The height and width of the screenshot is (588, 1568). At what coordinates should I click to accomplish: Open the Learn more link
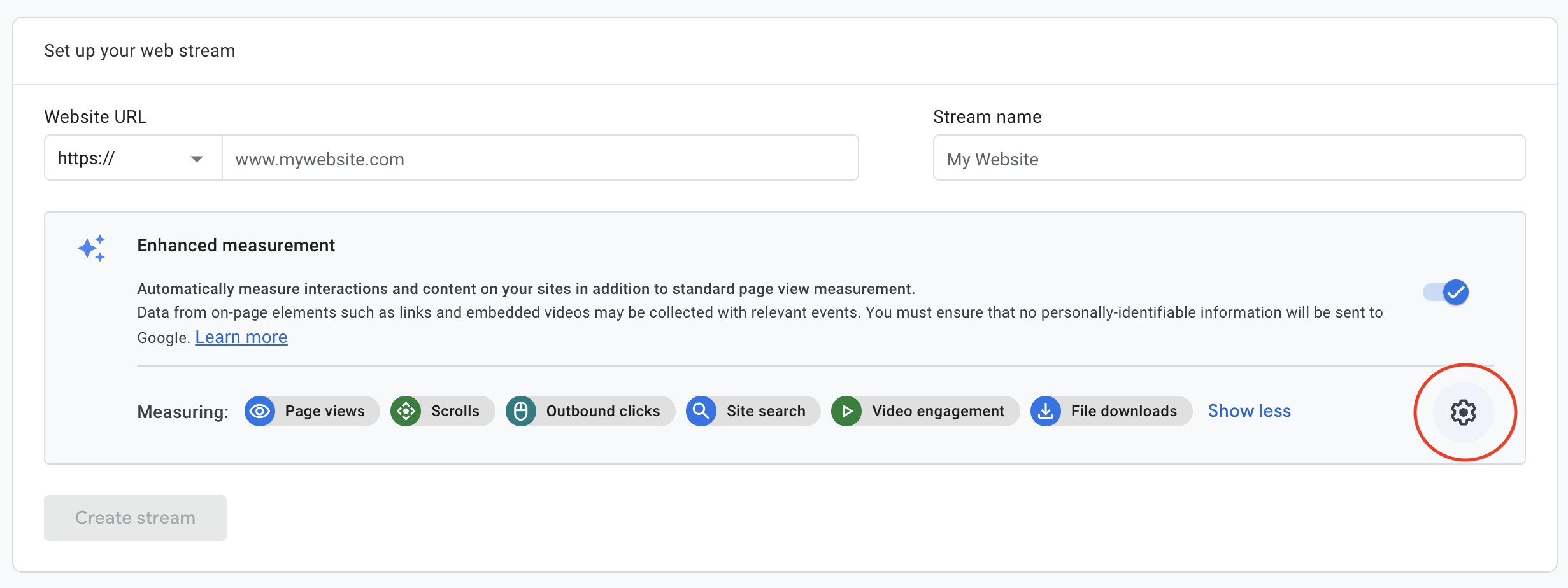pyautogui.click(x=241, y=337)
